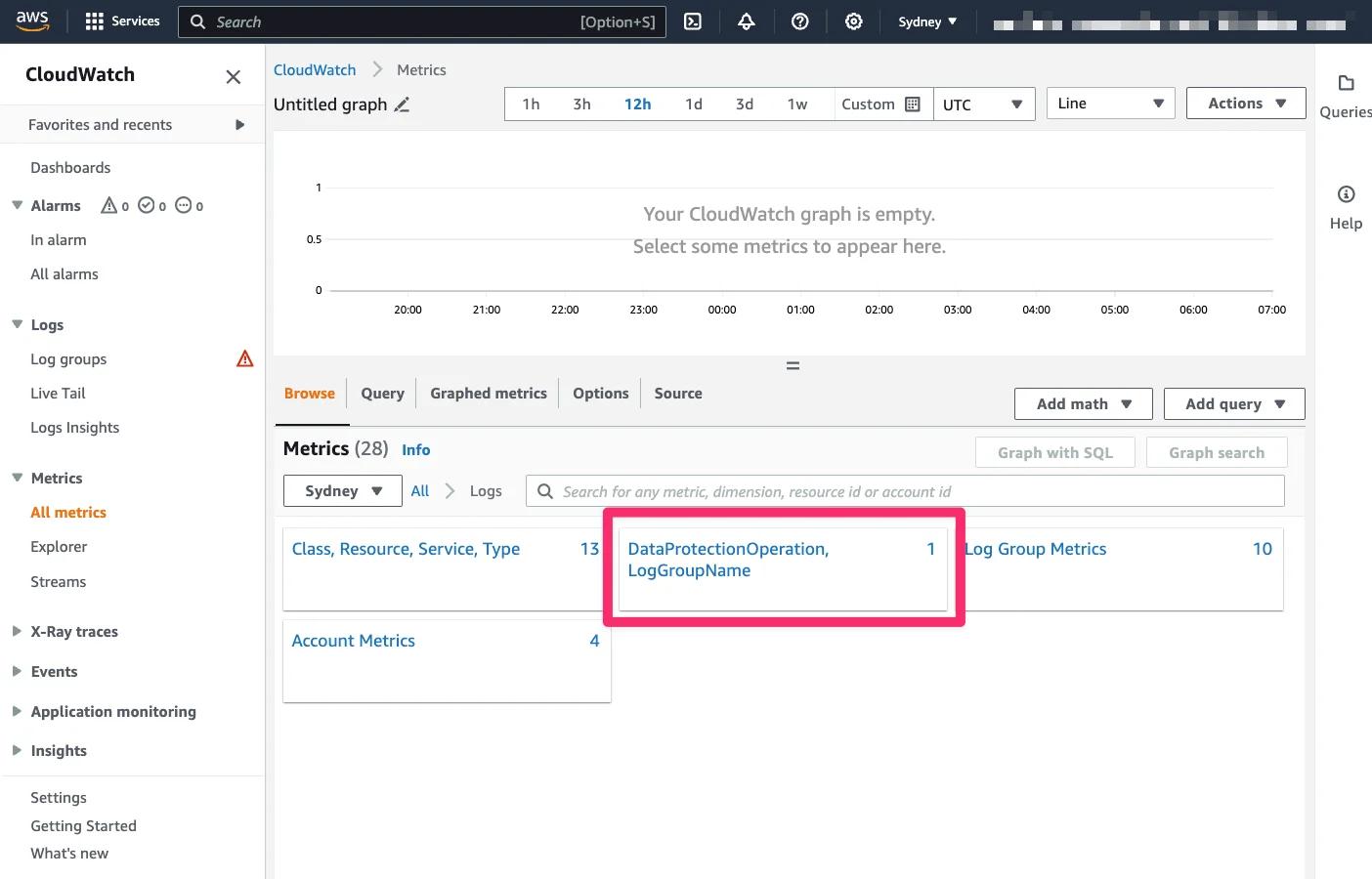Open the Custom time range picker
The height and width of the screenshot is (879, 1372).
pyautogui.click(x=879, y=105)
